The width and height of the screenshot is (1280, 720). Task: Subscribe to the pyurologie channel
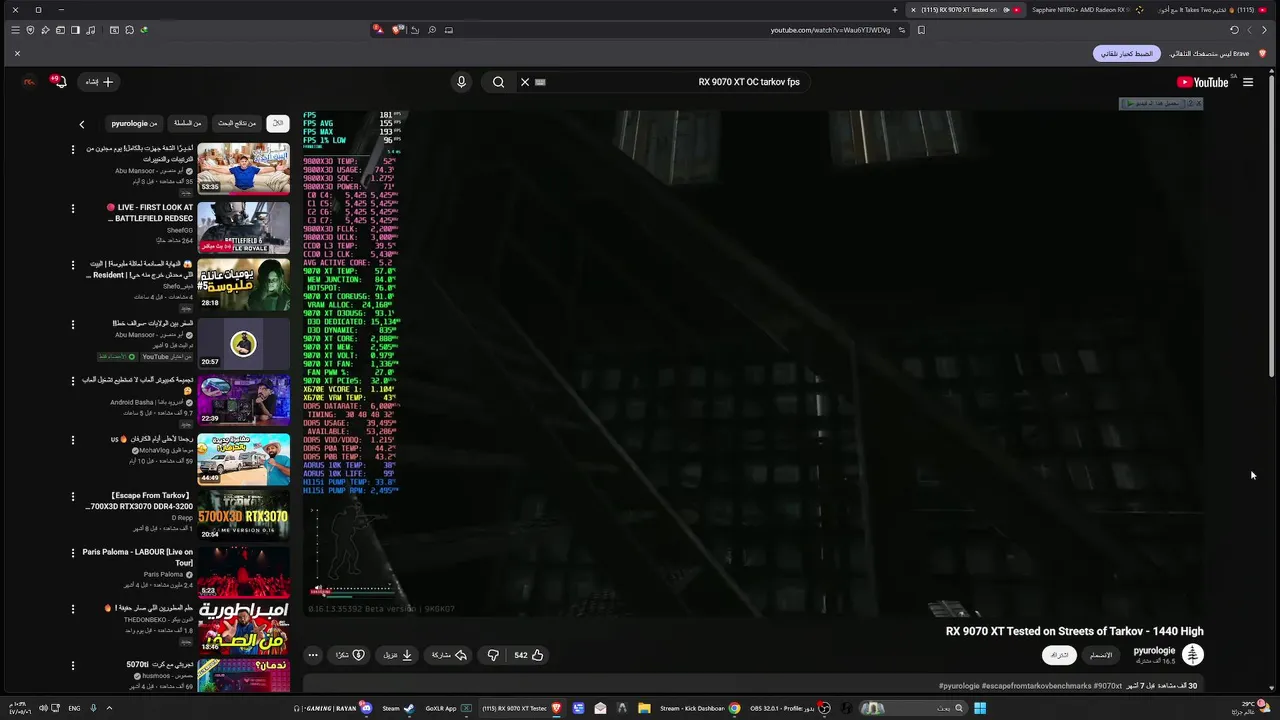coord(1059,655)
